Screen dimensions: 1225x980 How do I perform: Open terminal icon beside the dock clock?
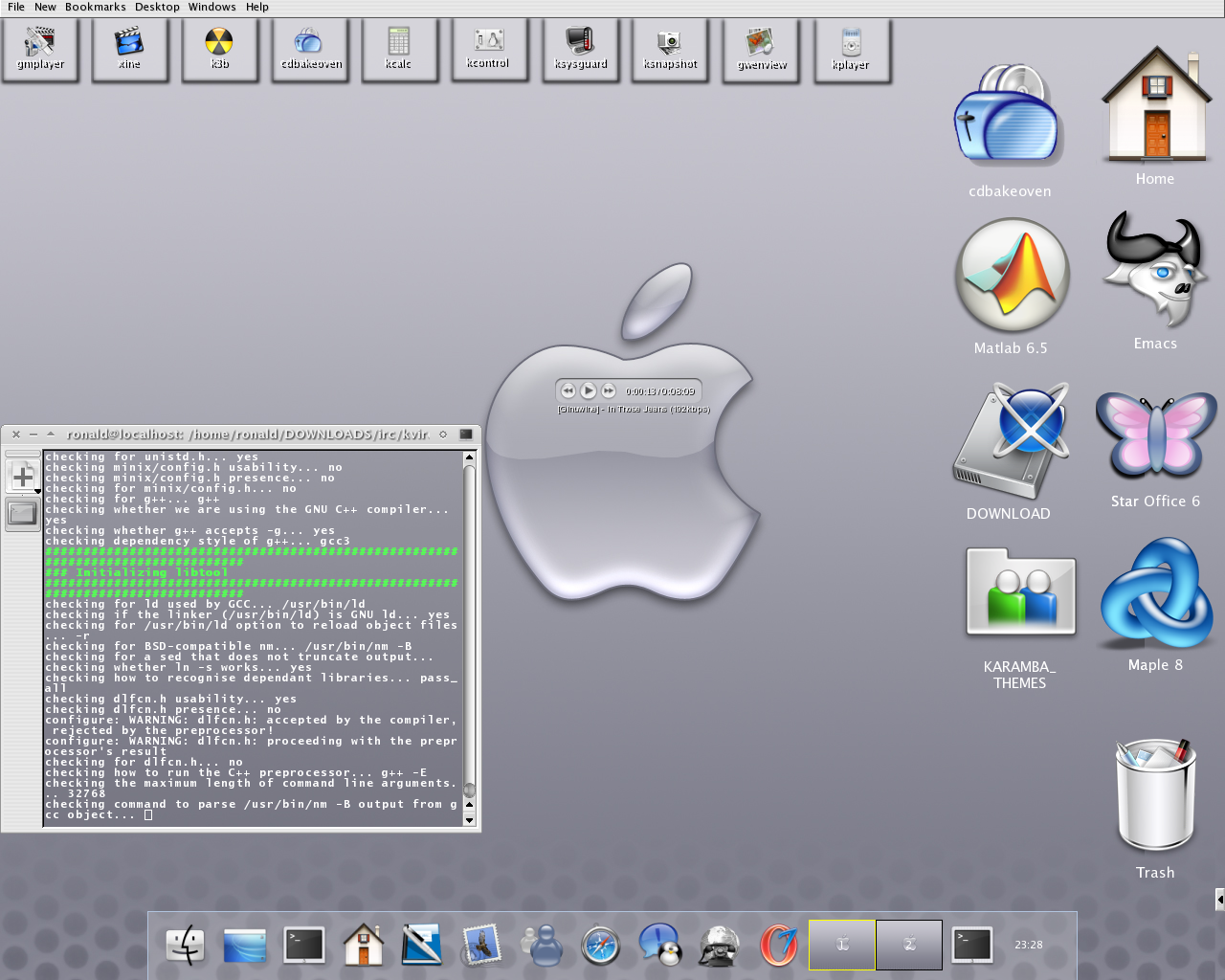[972, 946]
